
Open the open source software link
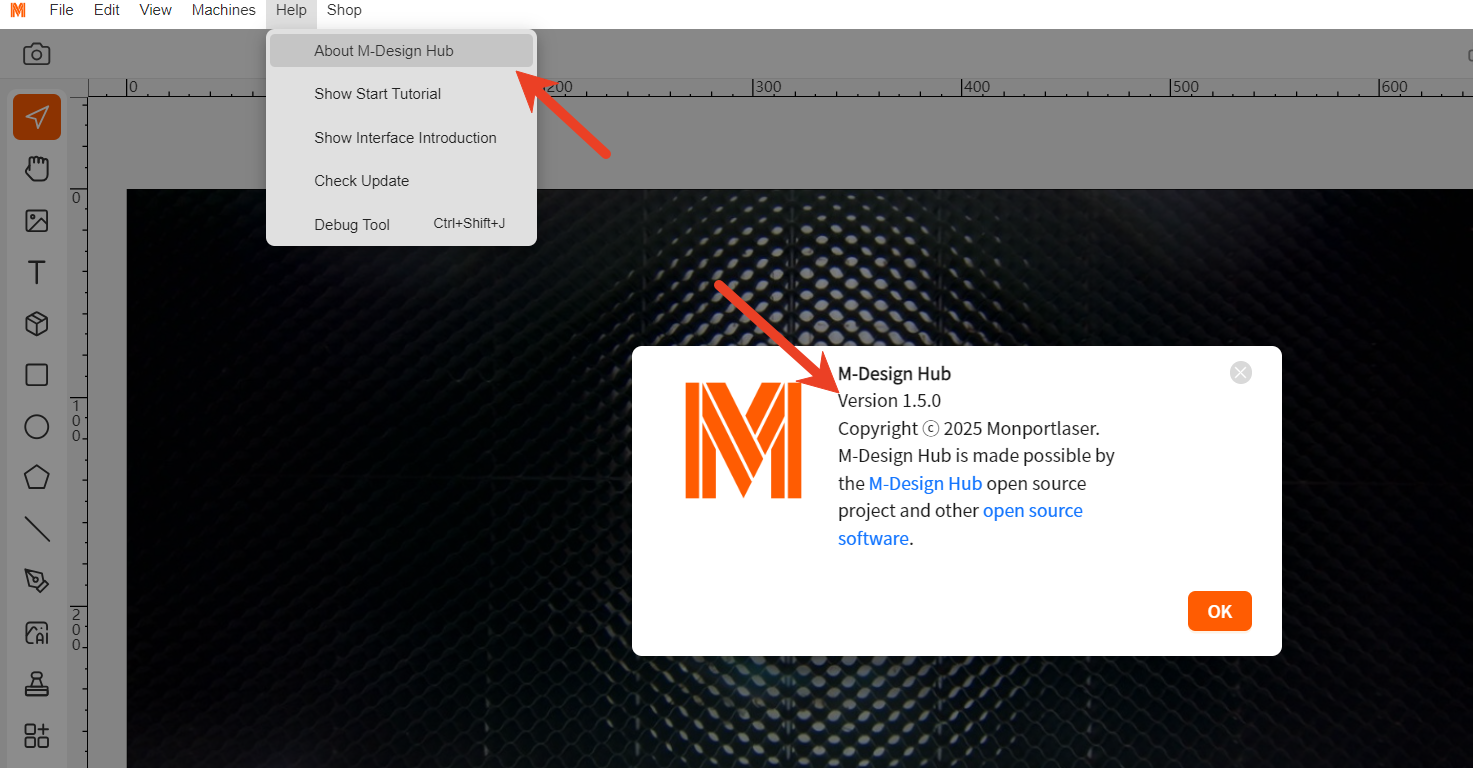click(x=960, y=524)
